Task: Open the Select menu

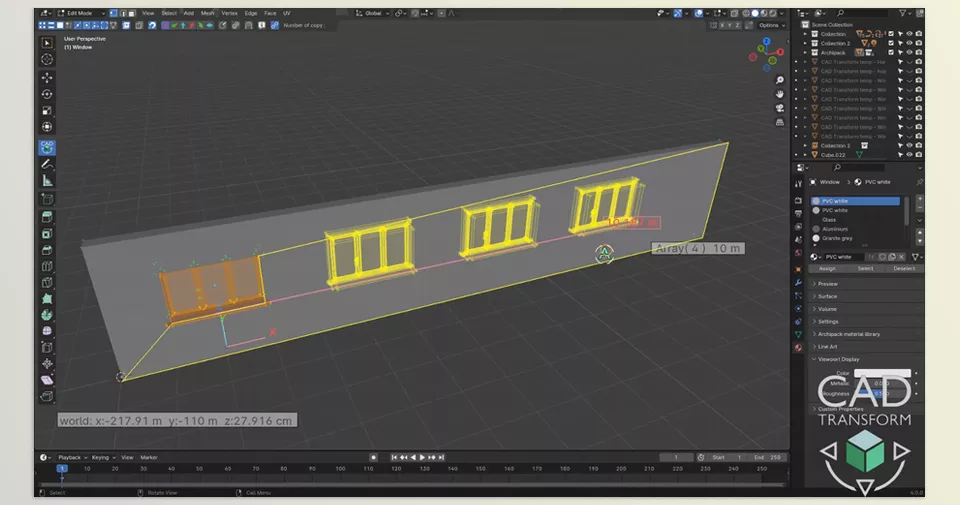Action: coord(169,13)
